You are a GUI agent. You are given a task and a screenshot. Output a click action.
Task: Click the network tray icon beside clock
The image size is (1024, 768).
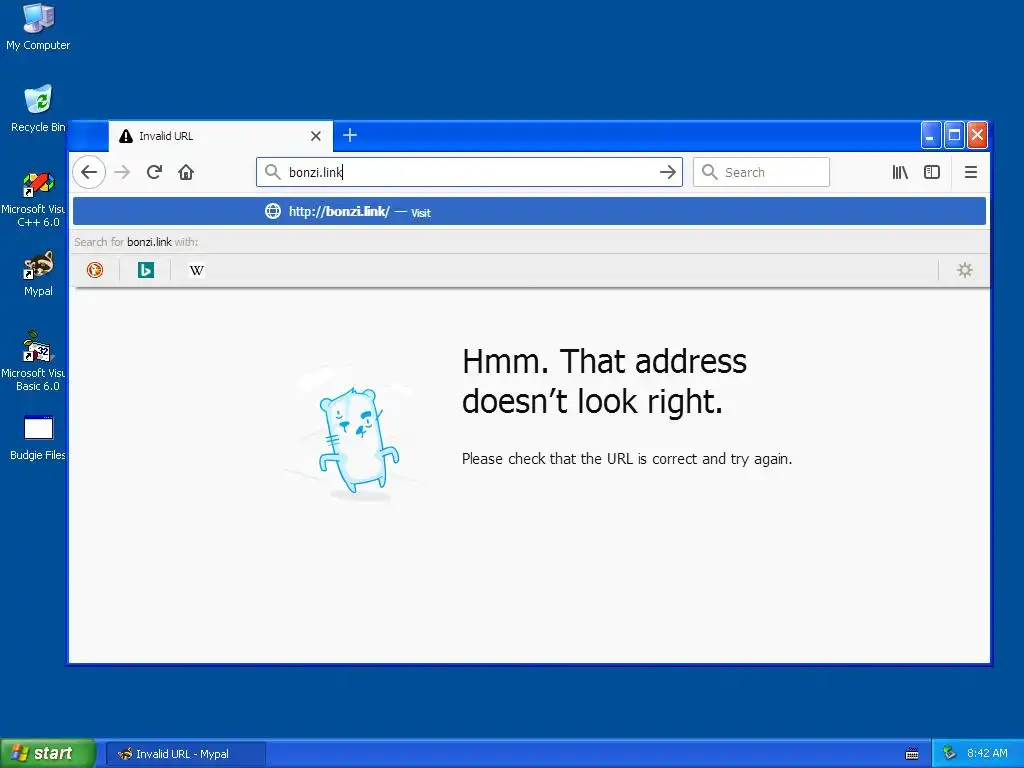[949, 753]
